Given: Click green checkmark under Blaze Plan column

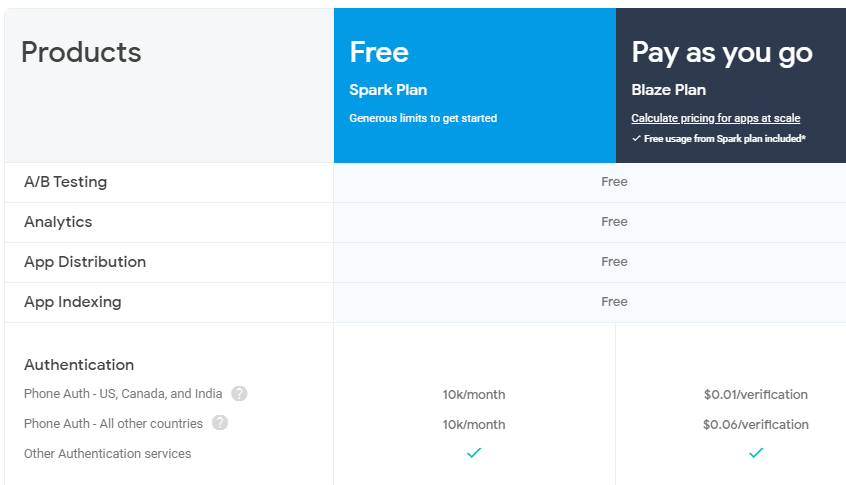Looking at the screenshot, I should pyautogui.click(x=756, y=453).
